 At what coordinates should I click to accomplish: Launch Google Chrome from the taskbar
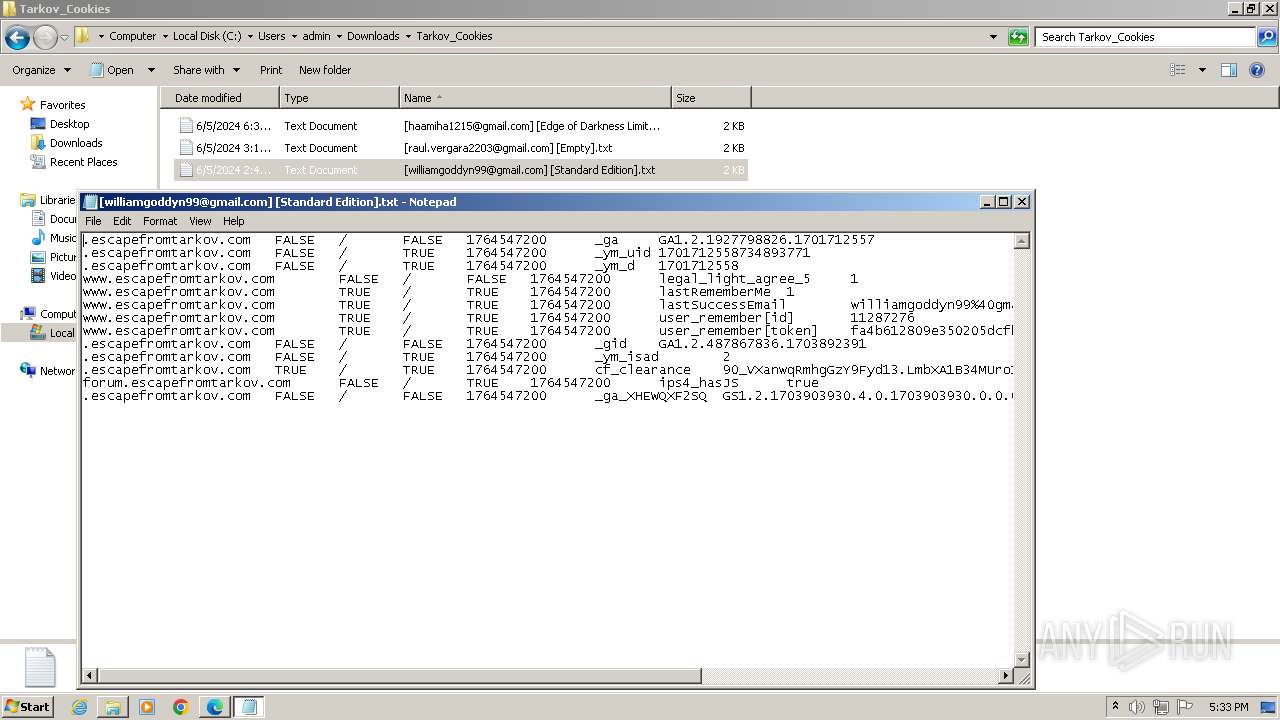[181, 707]
